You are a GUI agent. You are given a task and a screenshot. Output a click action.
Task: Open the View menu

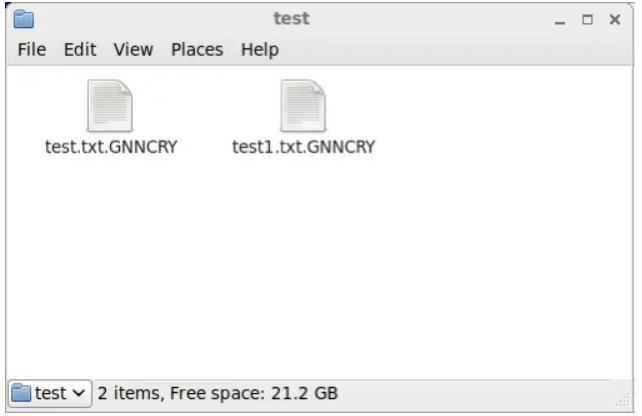coord(133,50)
